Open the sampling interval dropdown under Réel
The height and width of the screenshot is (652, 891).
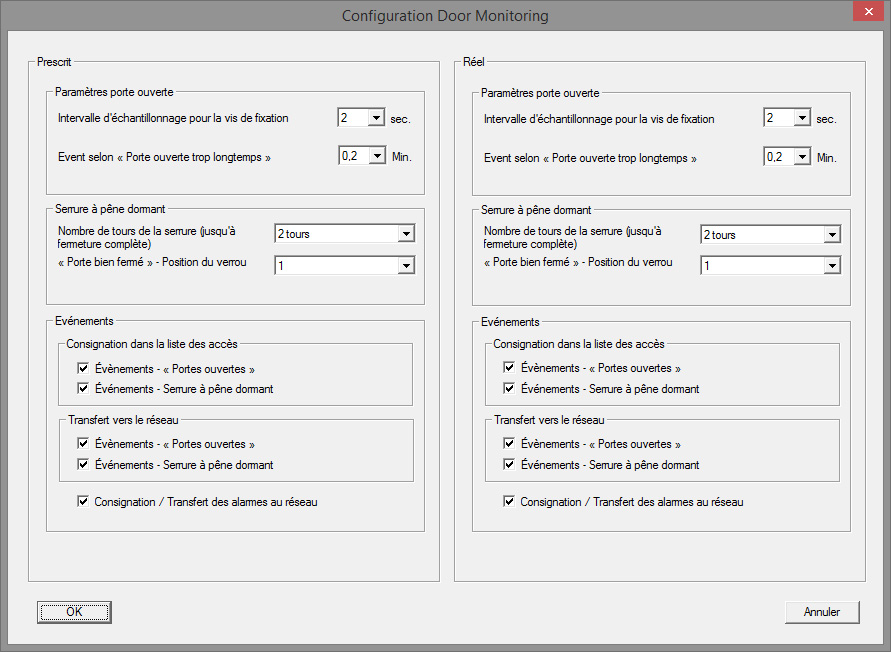pyautogui.click(x=803, y=117)
